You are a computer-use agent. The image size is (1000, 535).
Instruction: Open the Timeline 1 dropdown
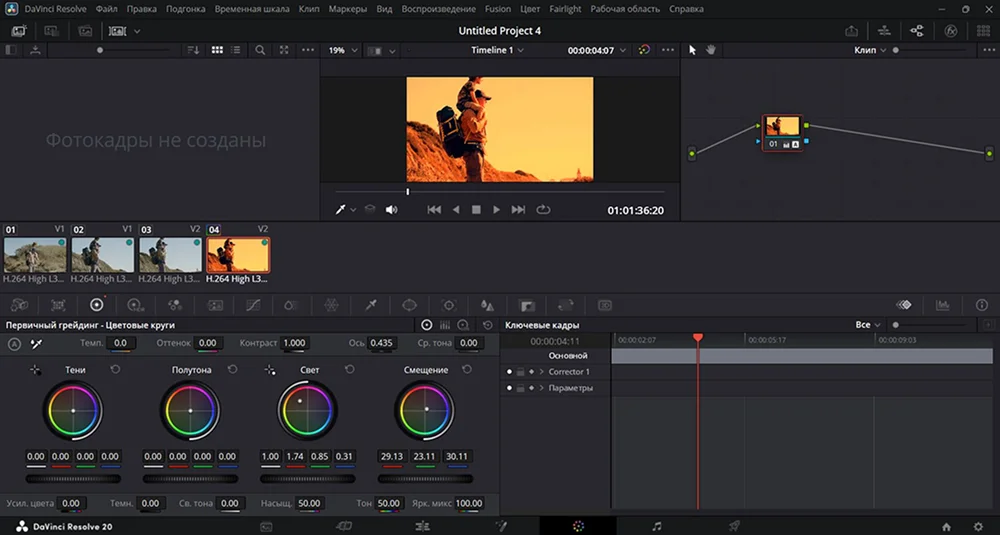pyautogui.click(x=497, y=50)
